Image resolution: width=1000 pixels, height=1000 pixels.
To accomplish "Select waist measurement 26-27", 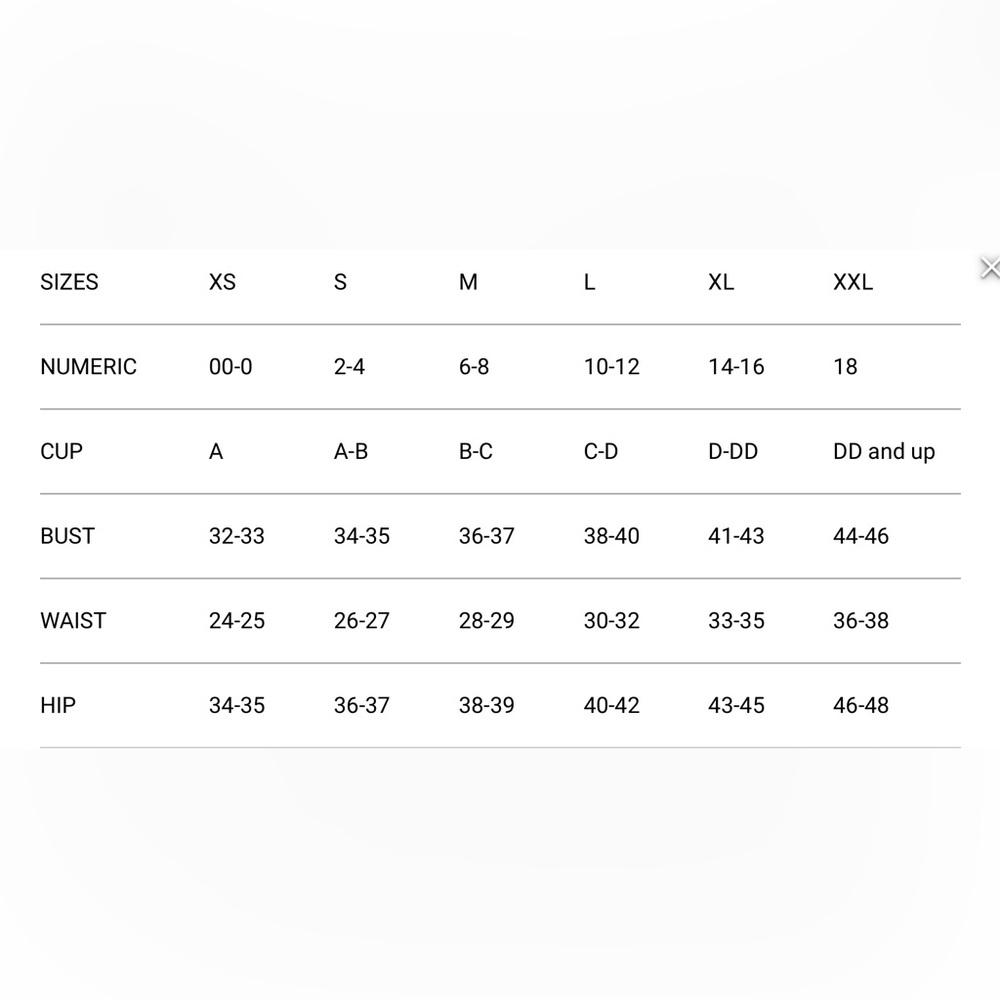I will click(361, 621).
